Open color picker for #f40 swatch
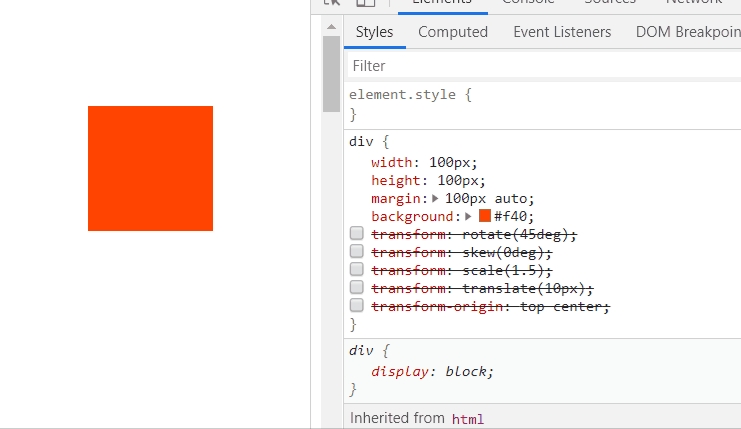This screenshot has width=741, height=429. tap(485, 216)
